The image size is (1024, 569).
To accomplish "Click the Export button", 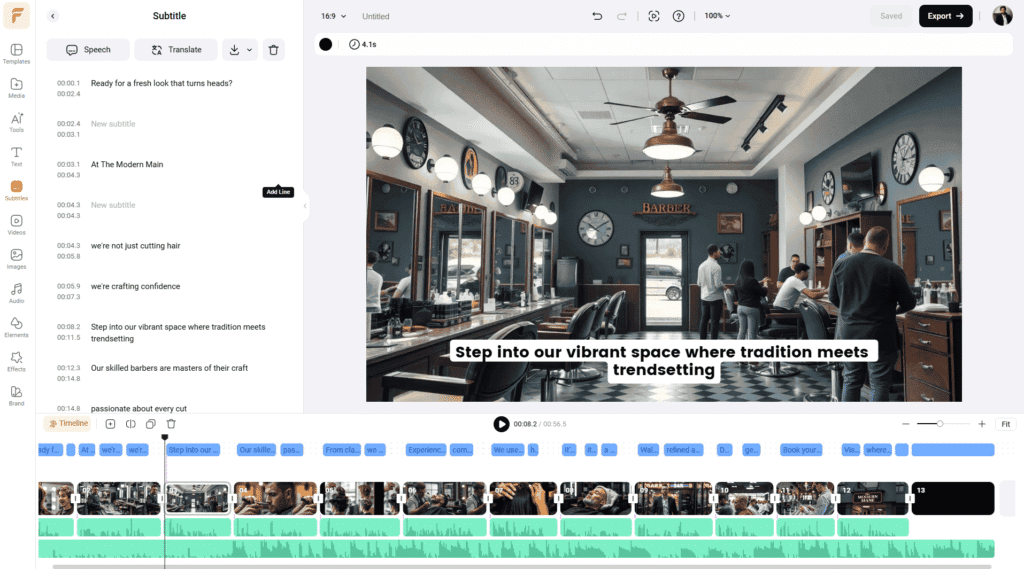I will (945, 16).
